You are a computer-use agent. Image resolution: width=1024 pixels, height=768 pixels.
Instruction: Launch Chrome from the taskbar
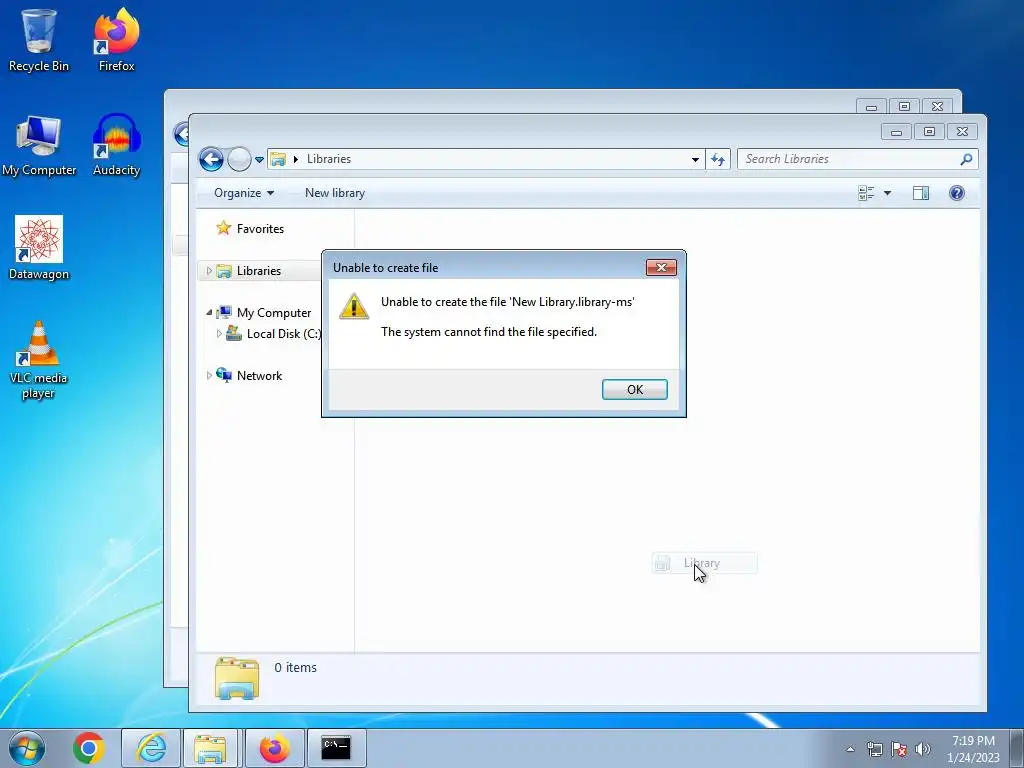pyautogui.click(x=89, y=748)
